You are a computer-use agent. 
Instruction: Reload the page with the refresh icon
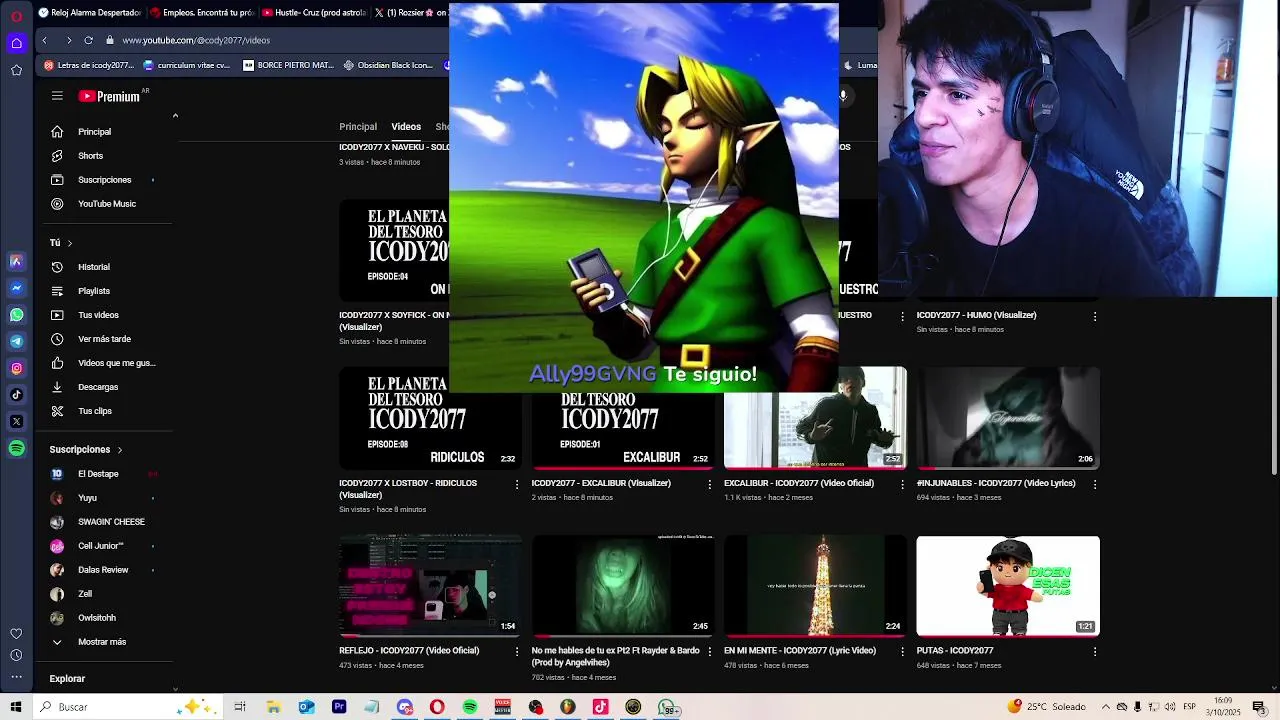point(88,40)
